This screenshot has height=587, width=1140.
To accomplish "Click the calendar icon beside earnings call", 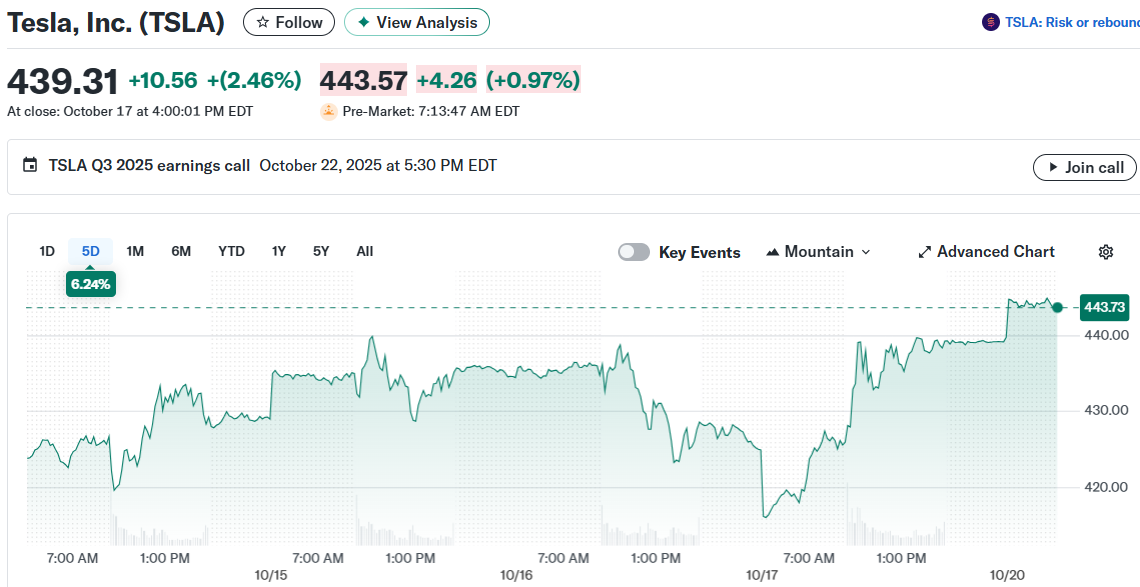I will pyautogui.click(x=30, y=166).
